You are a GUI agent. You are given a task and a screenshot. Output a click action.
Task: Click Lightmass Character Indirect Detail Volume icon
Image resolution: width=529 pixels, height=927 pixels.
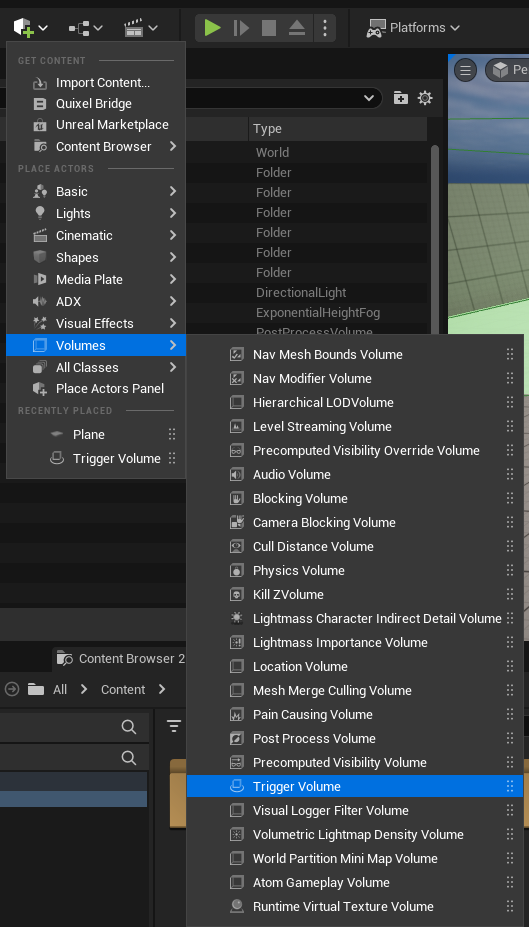[x=236, y=618]
